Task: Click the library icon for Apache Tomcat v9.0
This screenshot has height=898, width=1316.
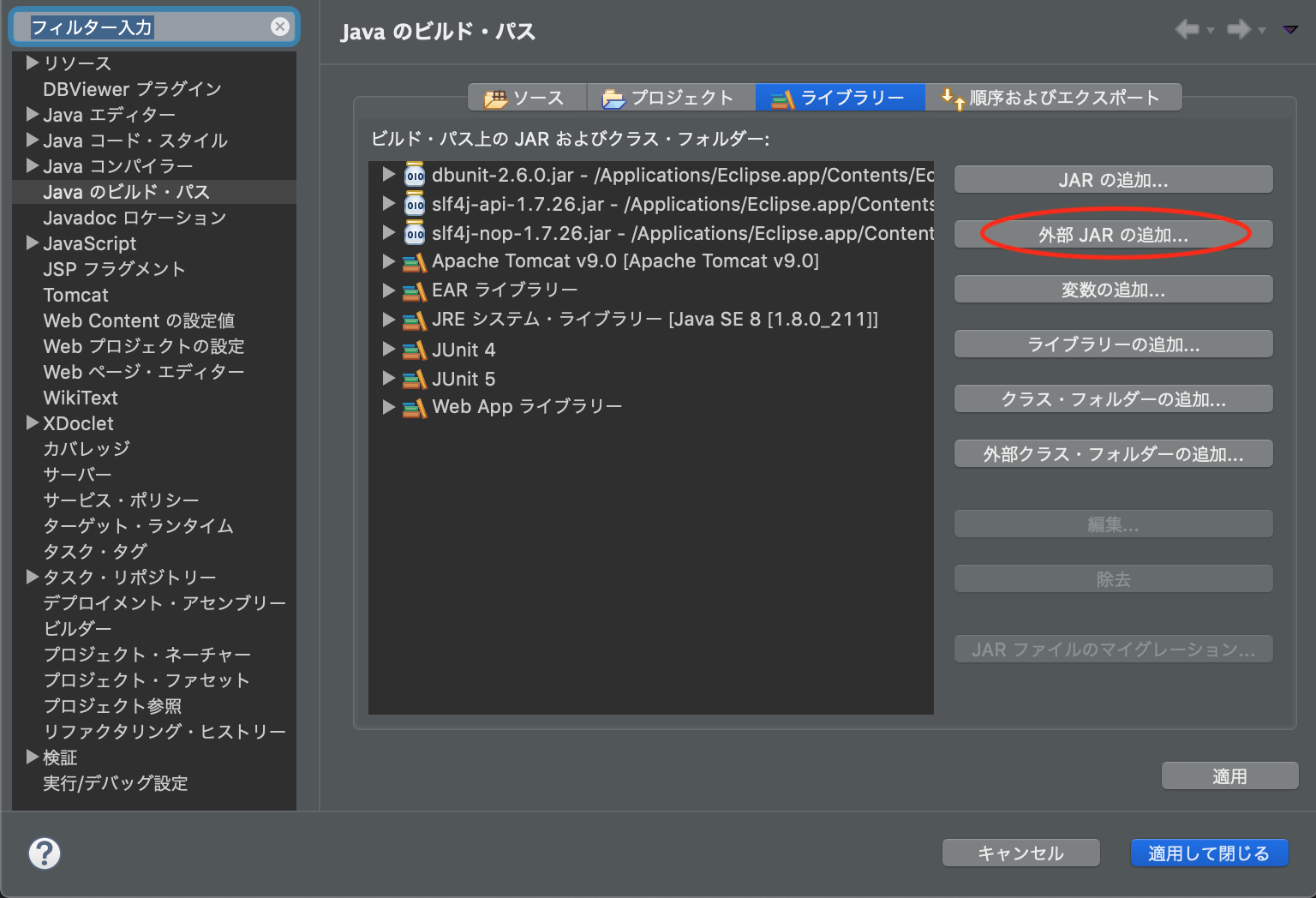Action: click(x=415, y=261)
